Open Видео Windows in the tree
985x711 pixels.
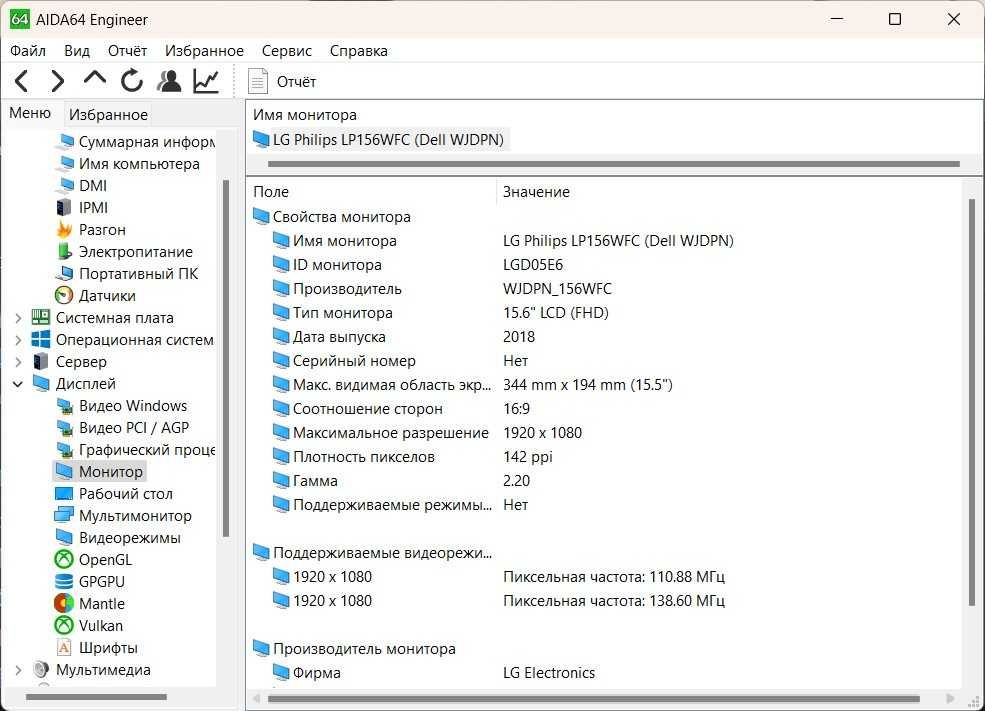pyautogui.click(x=121, y=406)
